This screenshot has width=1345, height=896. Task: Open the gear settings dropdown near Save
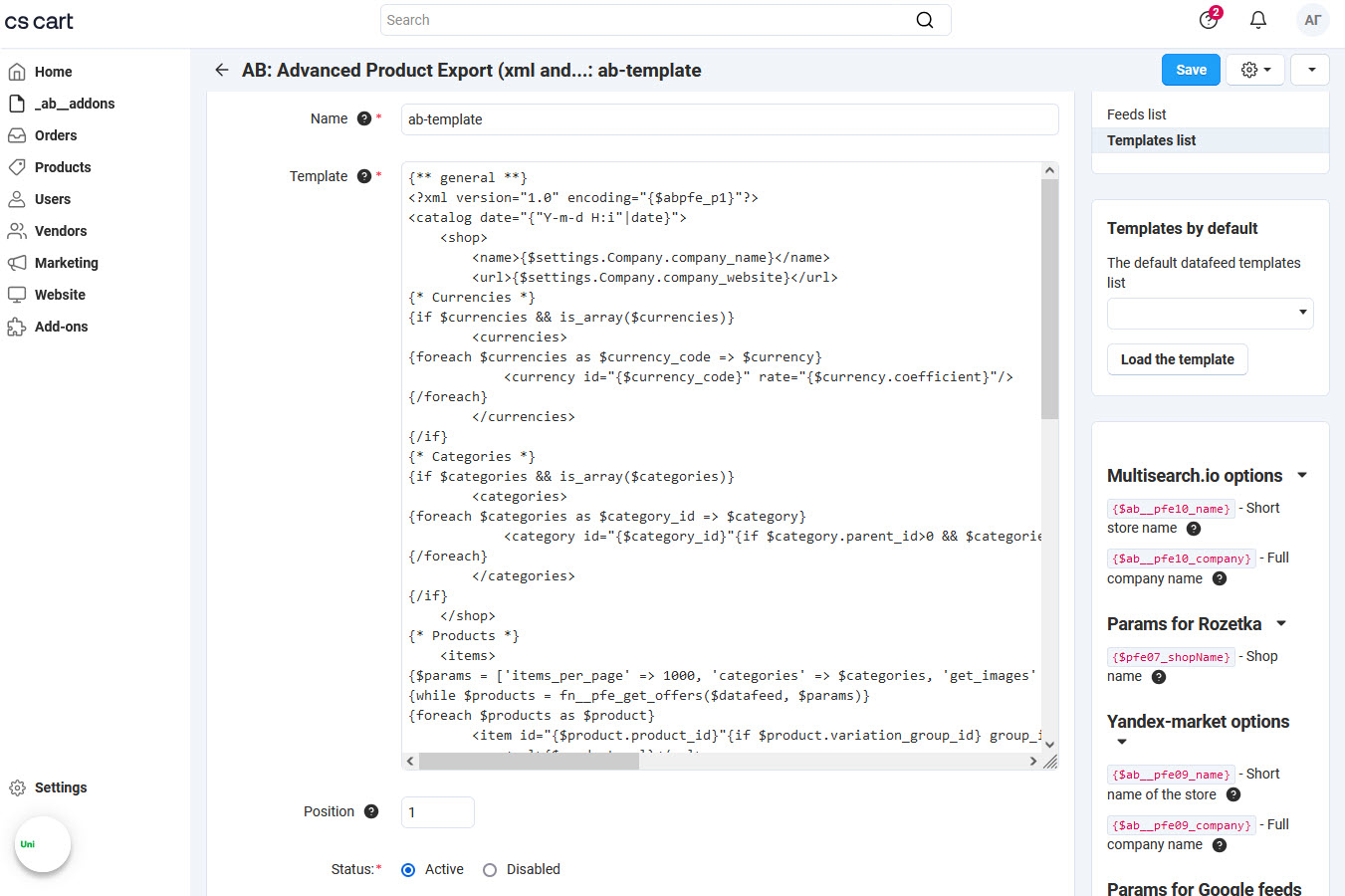tap(1254, 70)
